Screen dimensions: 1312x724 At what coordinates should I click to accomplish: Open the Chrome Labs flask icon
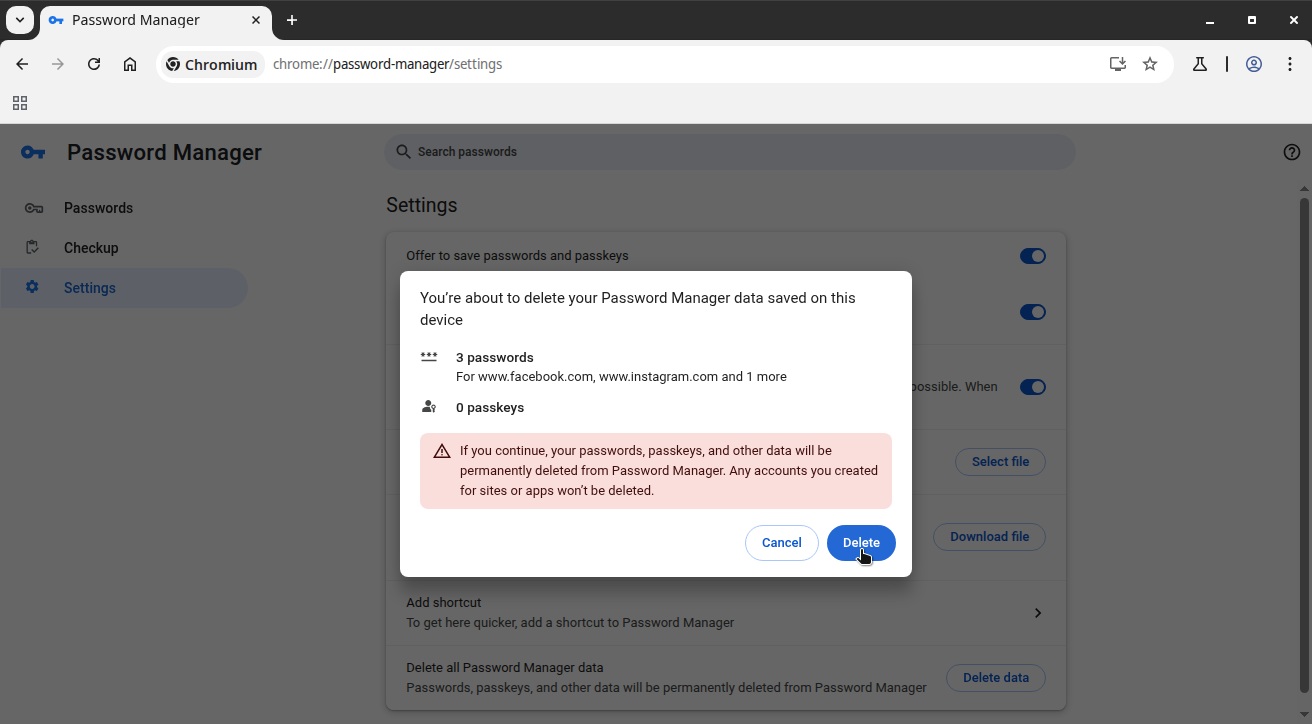1199,64
